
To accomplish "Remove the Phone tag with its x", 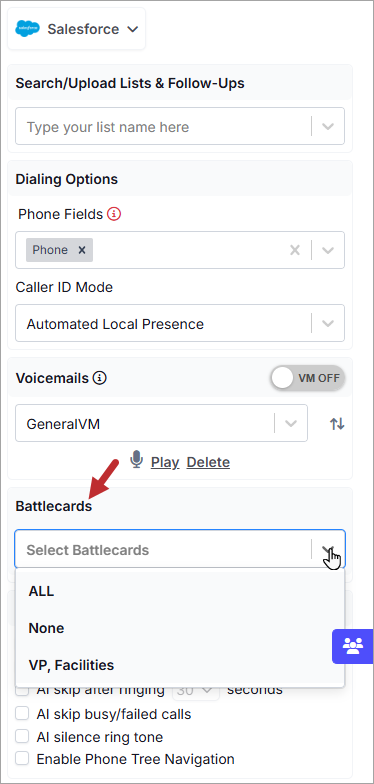I will 82,250.
